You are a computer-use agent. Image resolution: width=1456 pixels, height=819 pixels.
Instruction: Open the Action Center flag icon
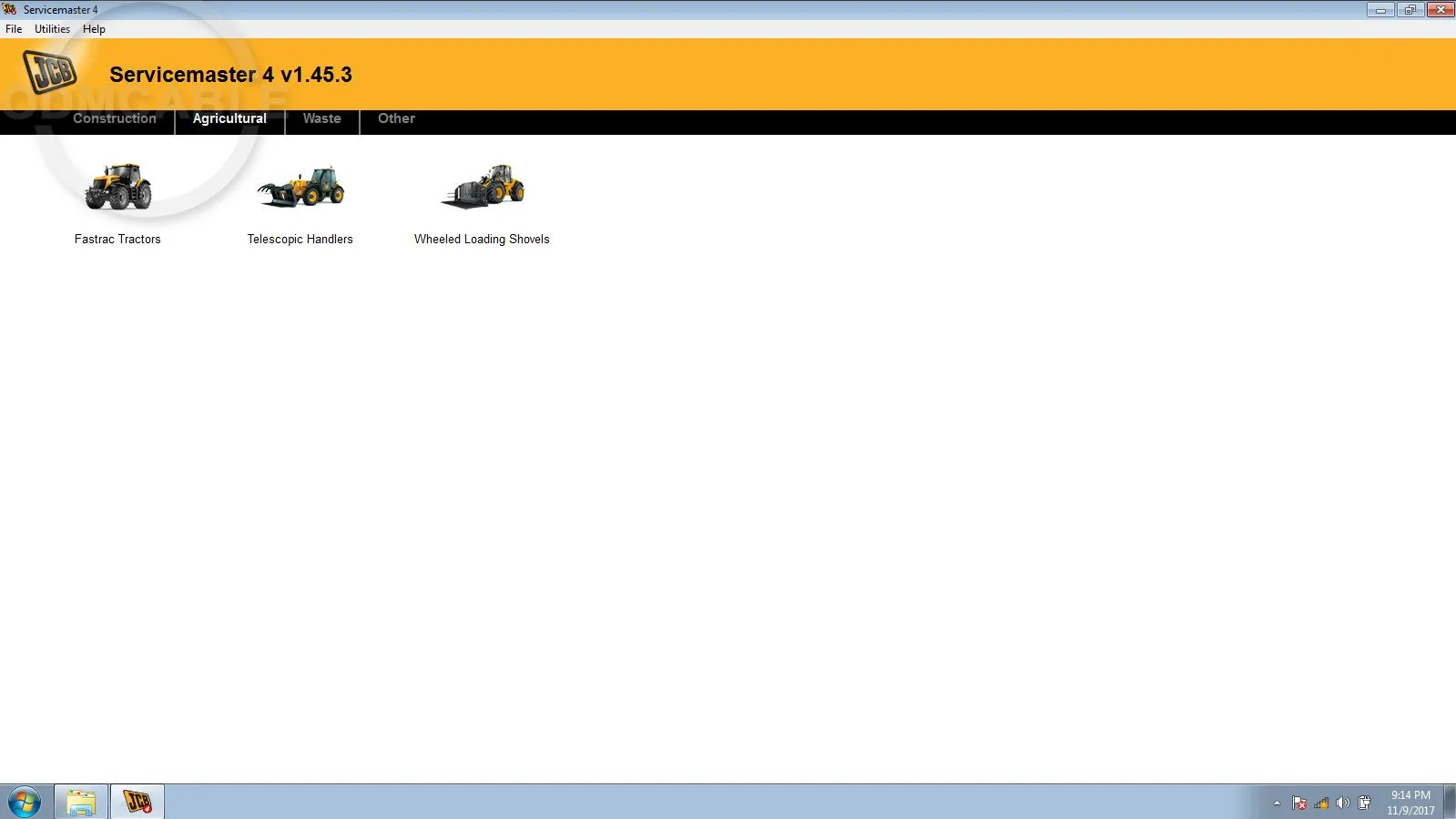tap(1299, 803)
